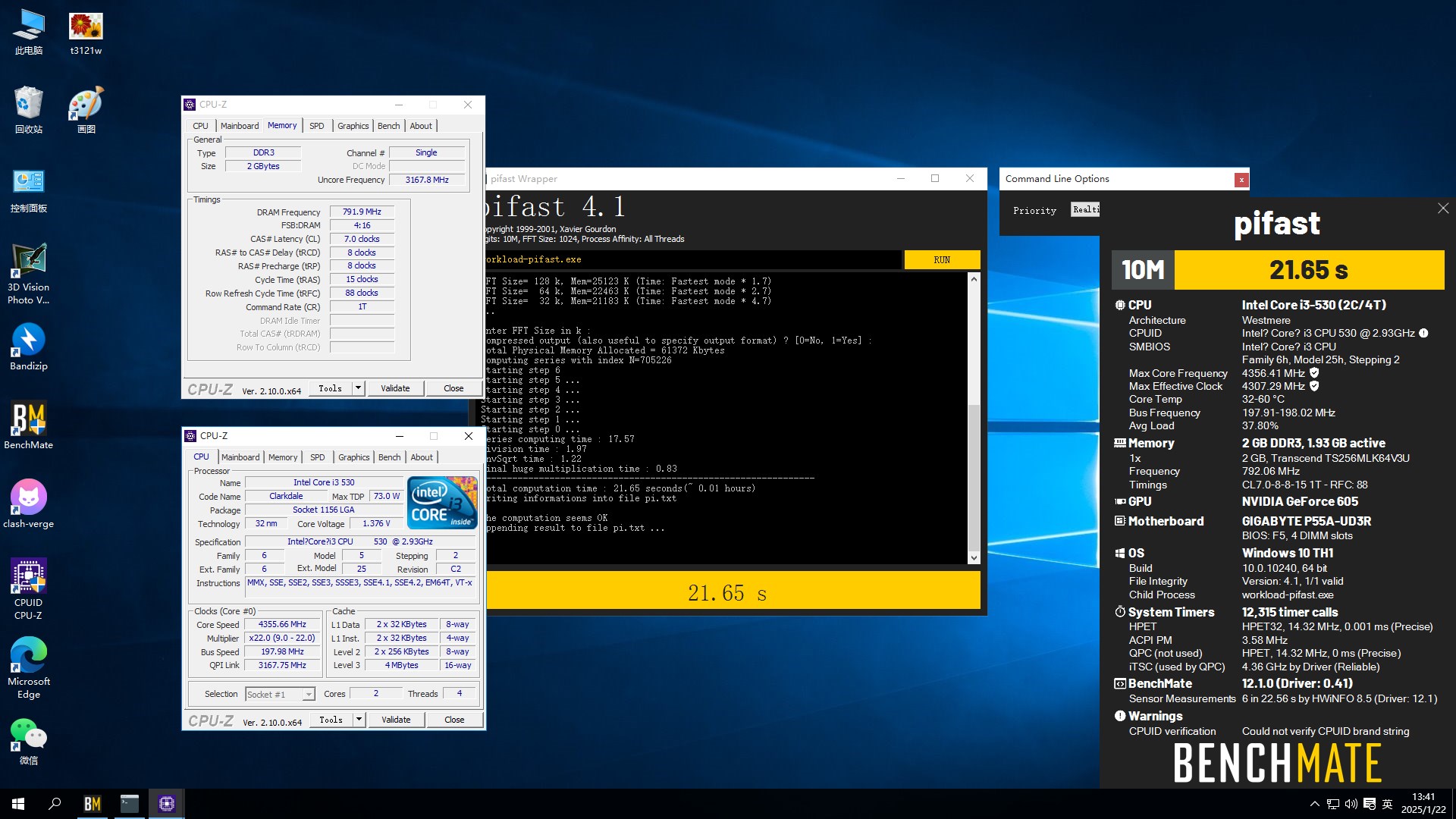This screenshot has width=1456, height=819.
Task: Switch to console window in the taskbar
Action: (x=129, y=804)
